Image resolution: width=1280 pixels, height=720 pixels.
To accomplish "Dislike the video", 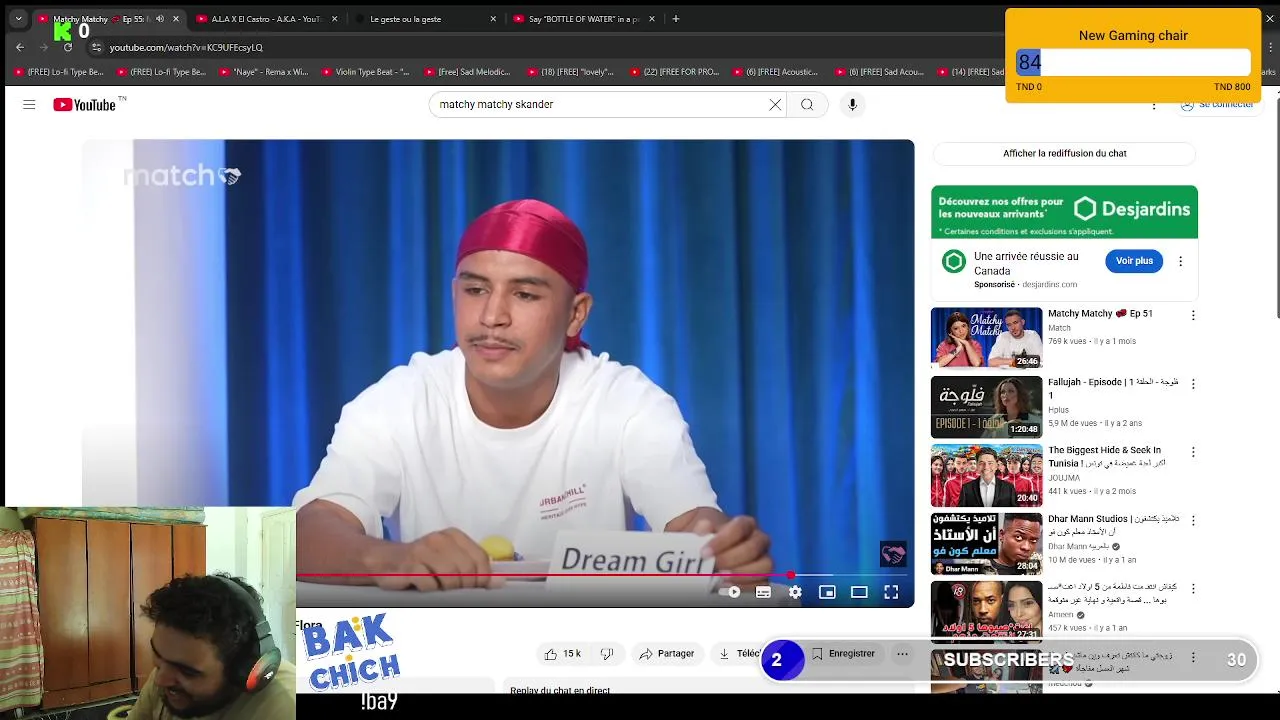I will coord(606,653).
